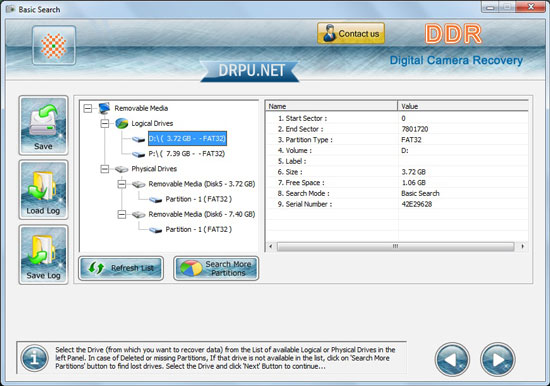The height and width of the screenshot is (386, 550).
Task: Go back with the previous arrow
Action: (452, 359)
